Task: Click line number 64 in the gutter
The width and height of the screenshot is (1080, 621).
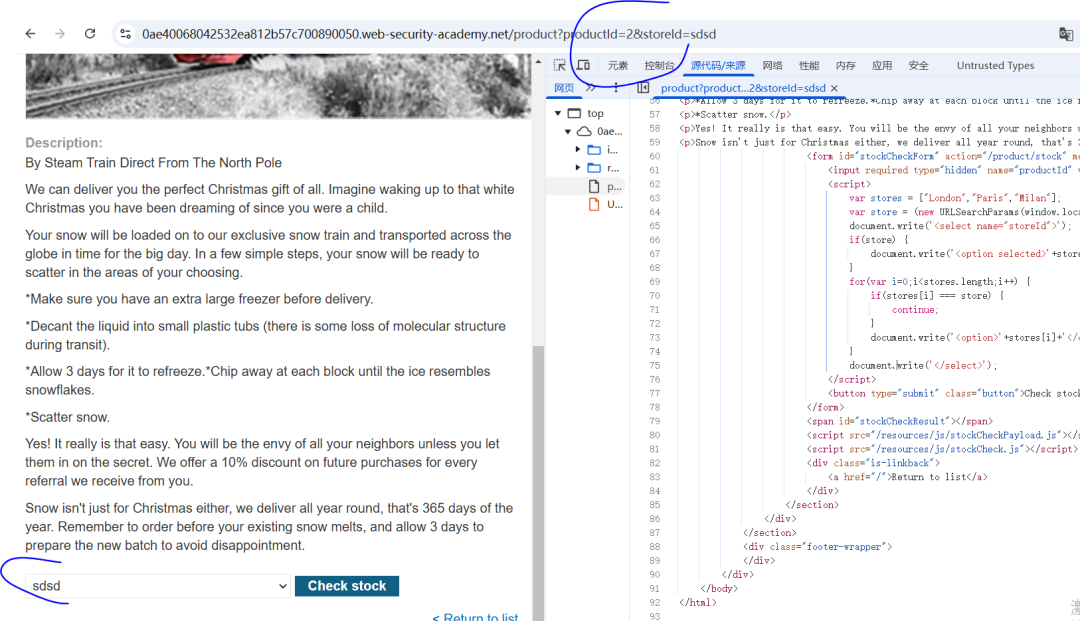Action: click(x=654, y=212)
